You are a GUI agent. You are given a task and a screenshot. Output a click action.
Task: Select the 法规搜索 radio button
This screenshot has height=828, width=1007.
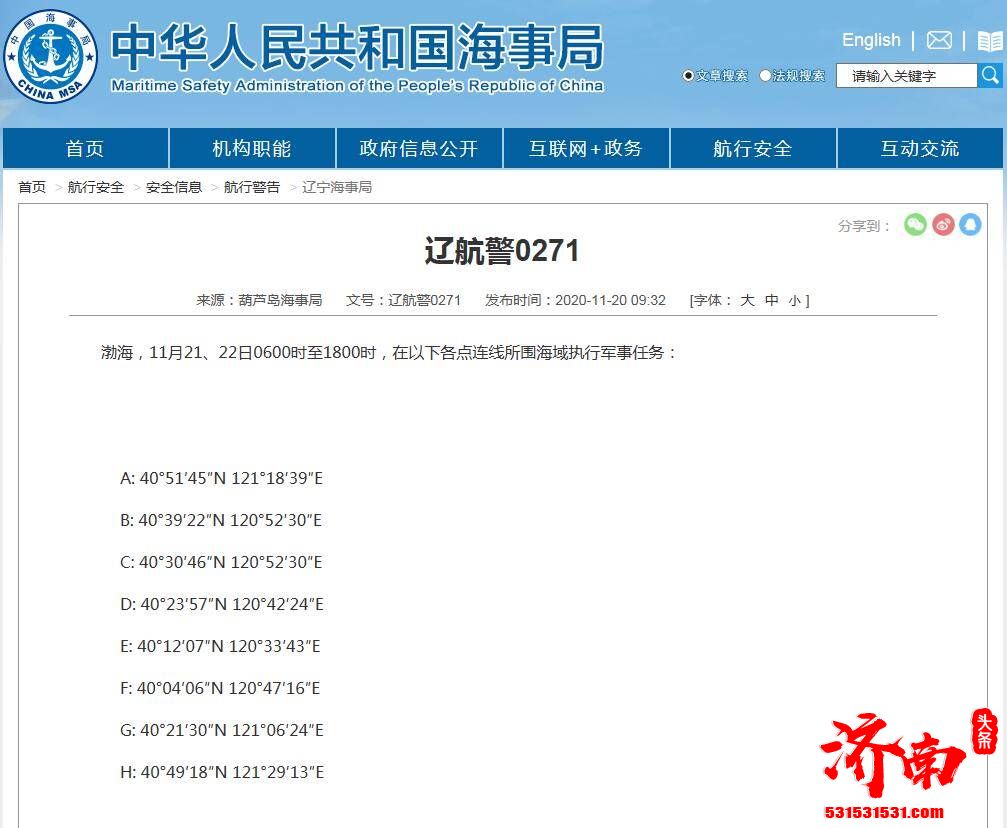tap(764, 76)
